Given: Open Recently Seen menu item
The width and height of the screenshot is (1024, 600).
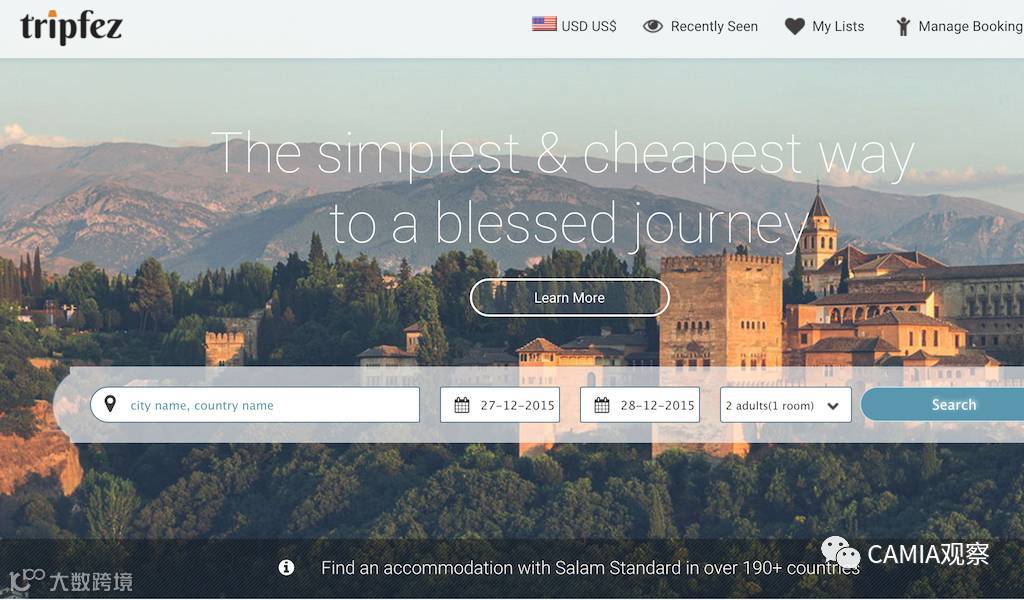Looking at the screenshot, I should (x=700, y=26).
